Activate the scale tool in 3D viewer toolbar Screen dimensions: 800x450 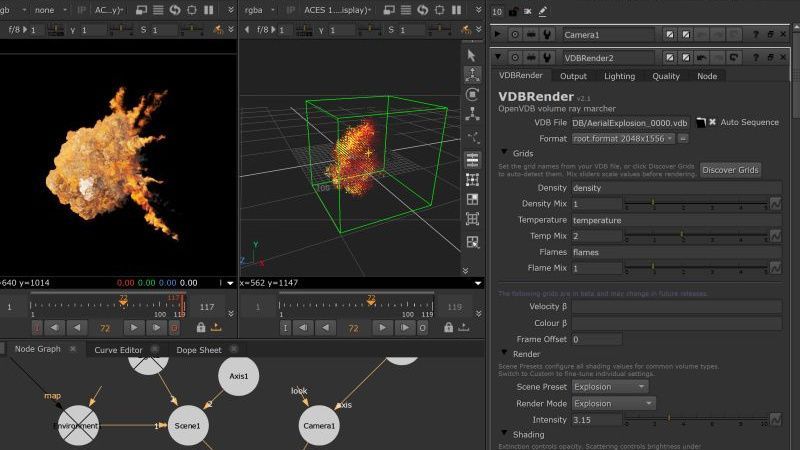[472, 114]
